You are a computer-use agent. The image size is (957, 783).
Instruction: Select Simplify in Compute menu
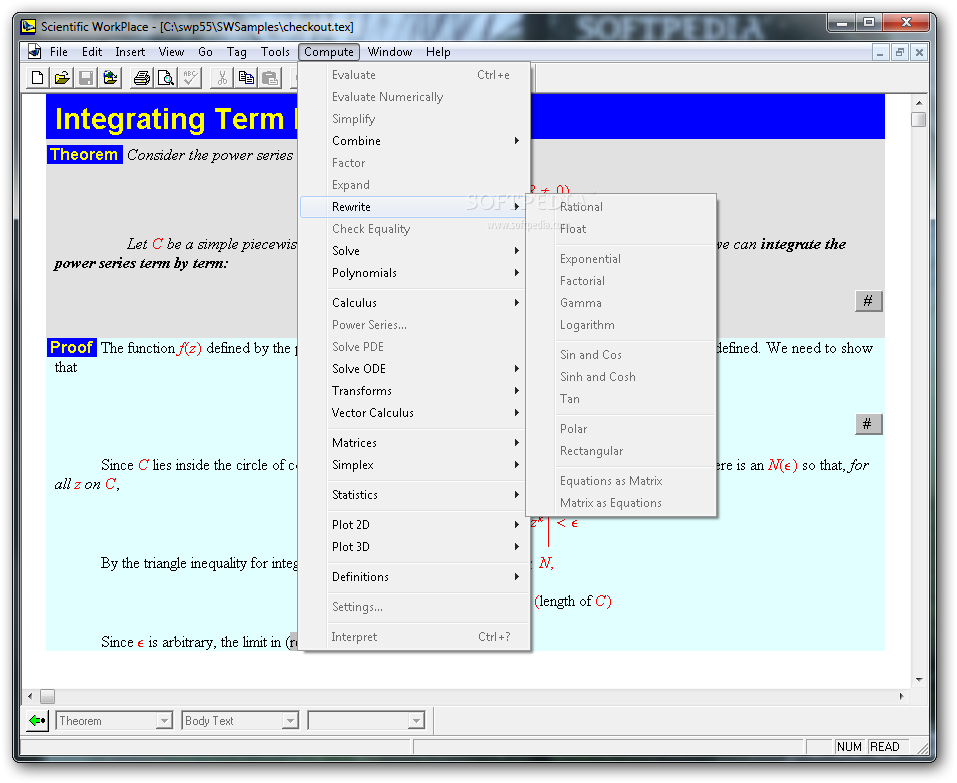[414, 119]
